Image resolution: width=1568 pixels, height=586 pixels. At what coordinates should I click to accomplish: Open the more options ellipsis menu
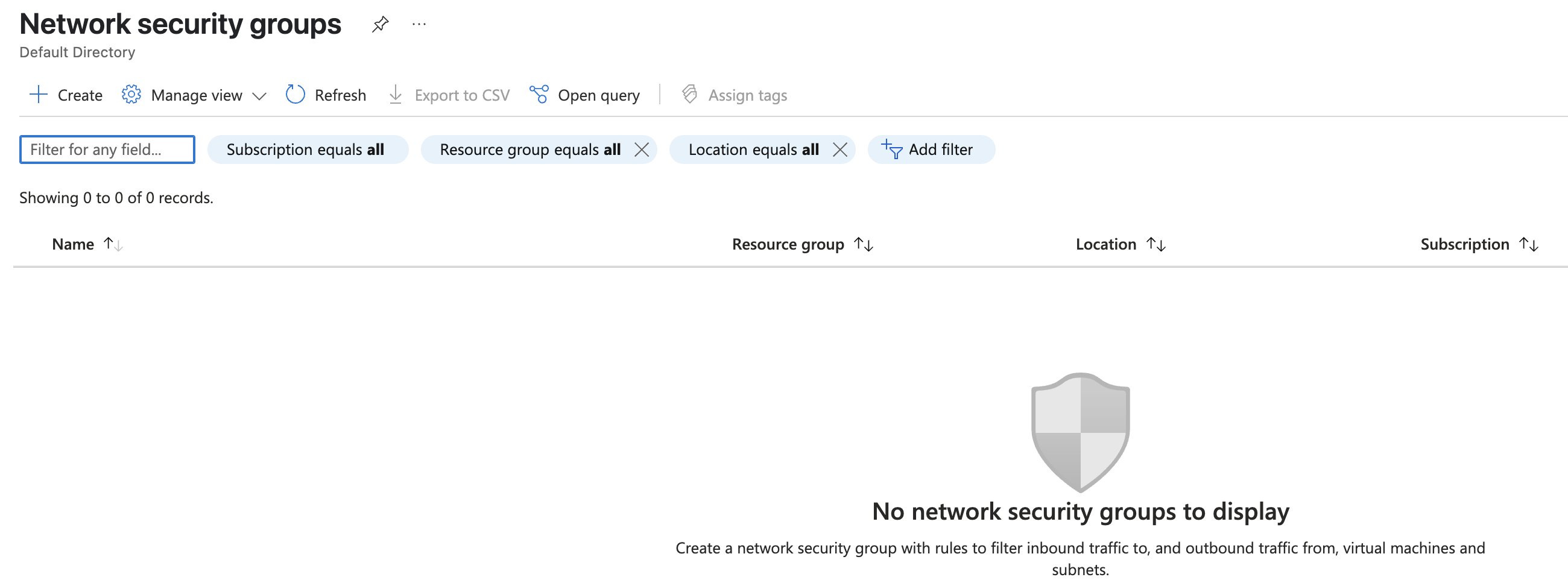coord(419,24)
